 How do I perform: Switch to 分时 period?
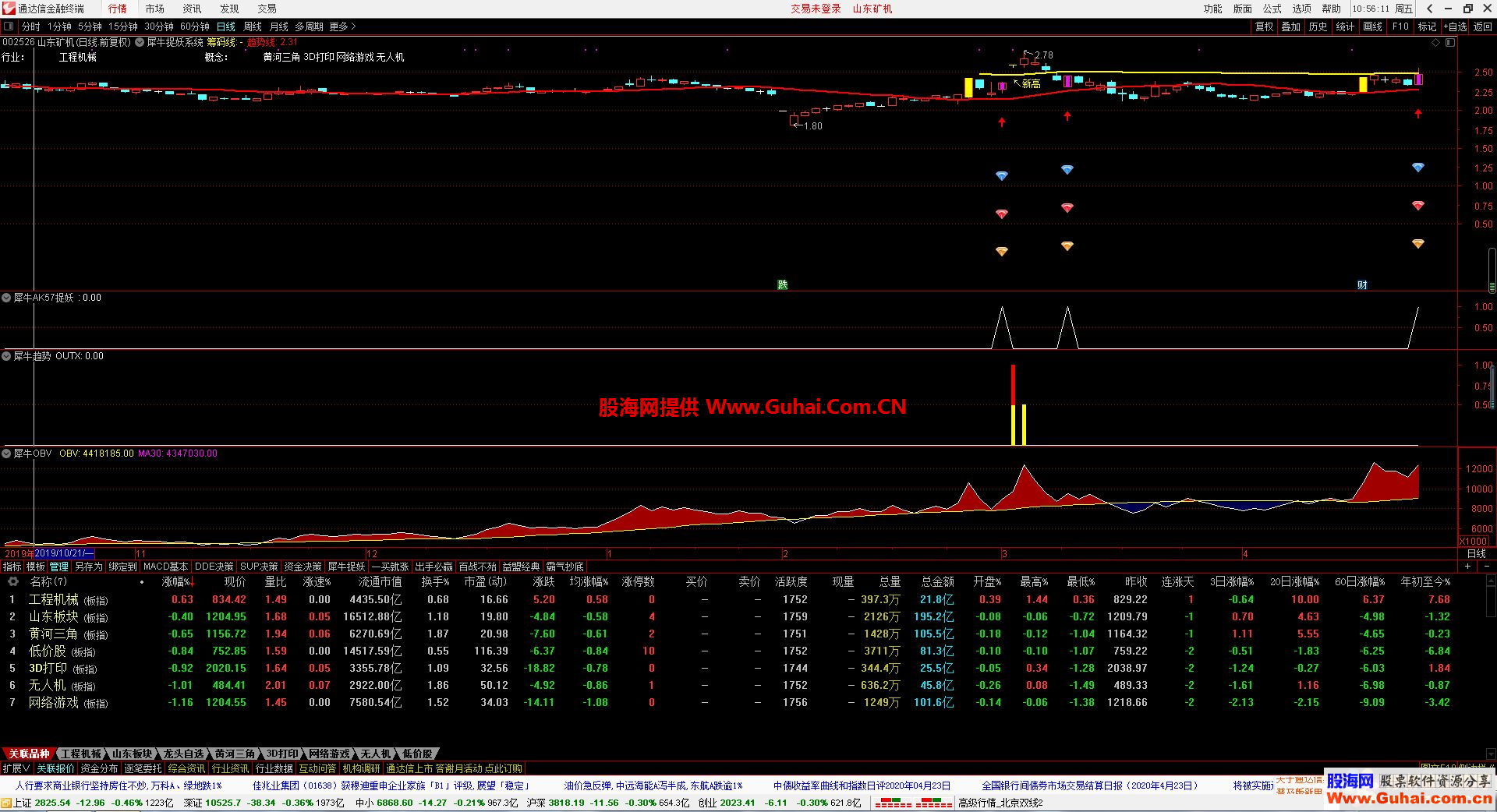point(31,26)
